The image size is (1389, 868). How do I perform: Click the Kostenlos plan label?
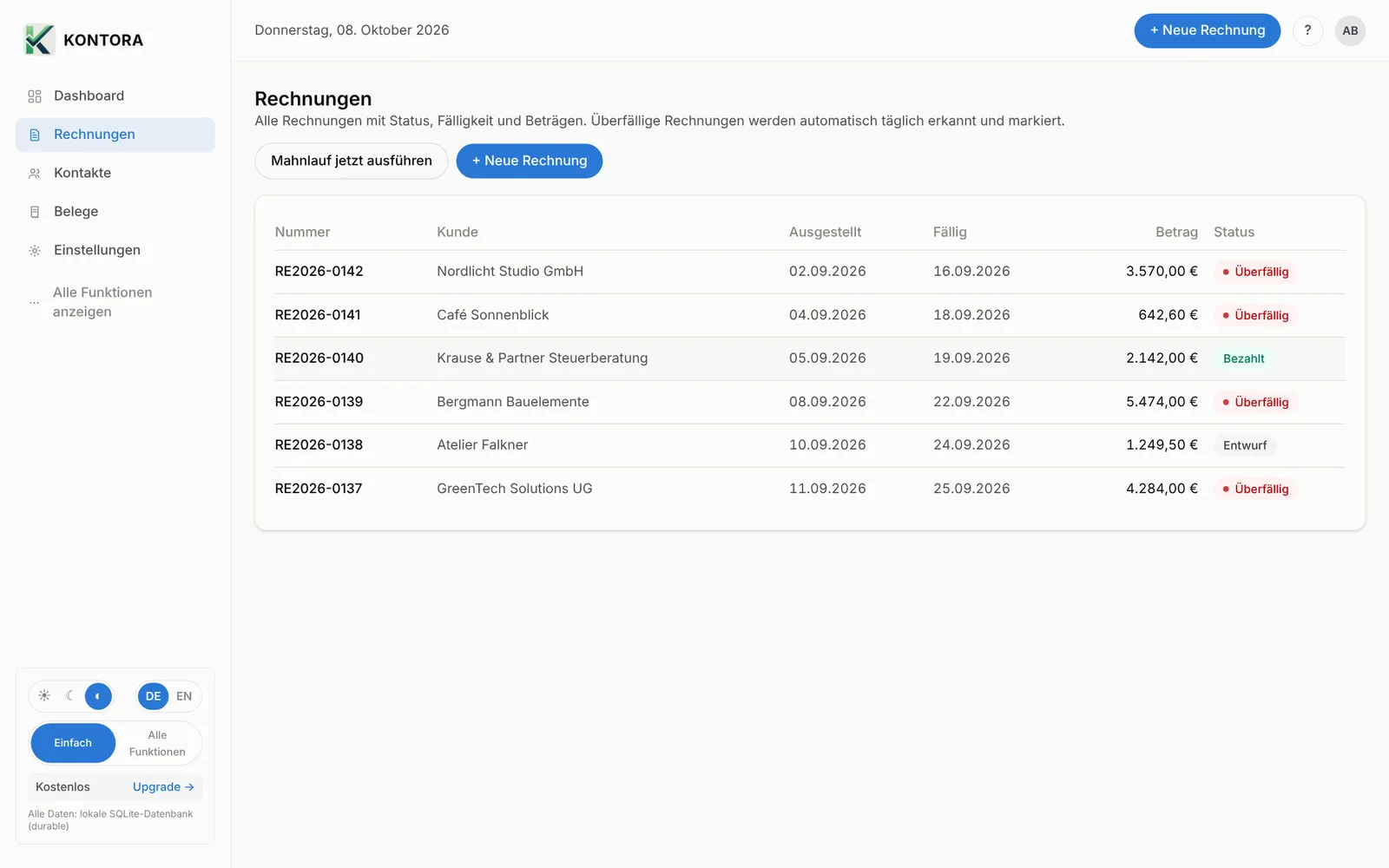tap(63, 787)
